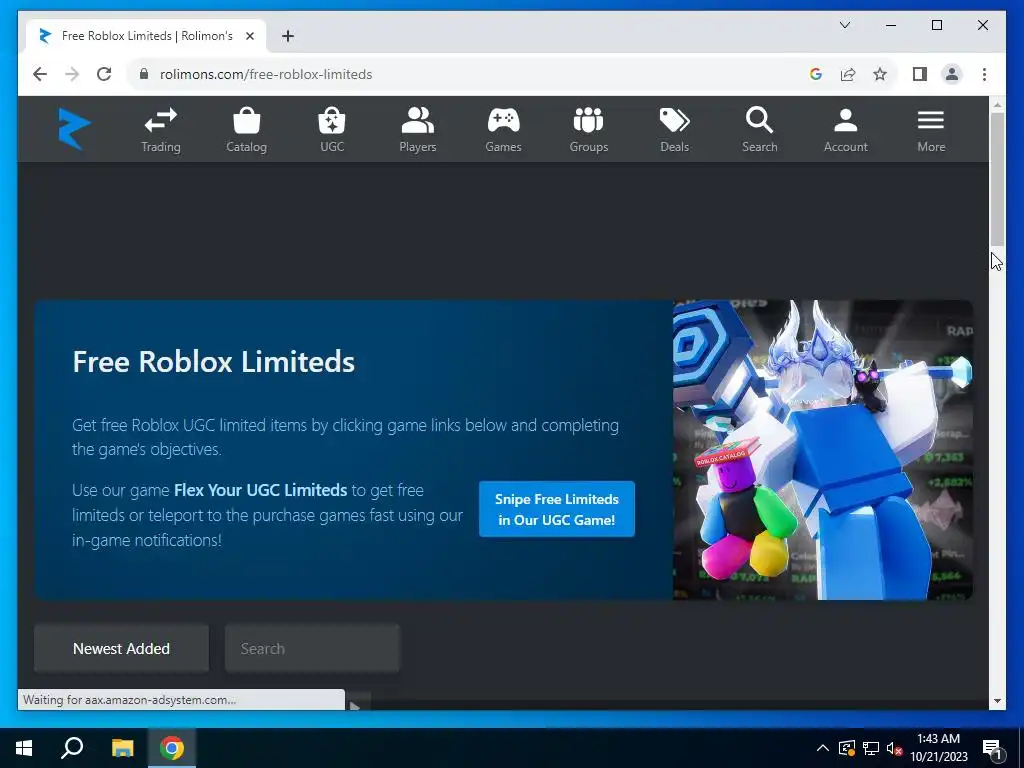Click the scrollbar down arrow
This screenshot has width=1024, height=768.
click(997, 701)
